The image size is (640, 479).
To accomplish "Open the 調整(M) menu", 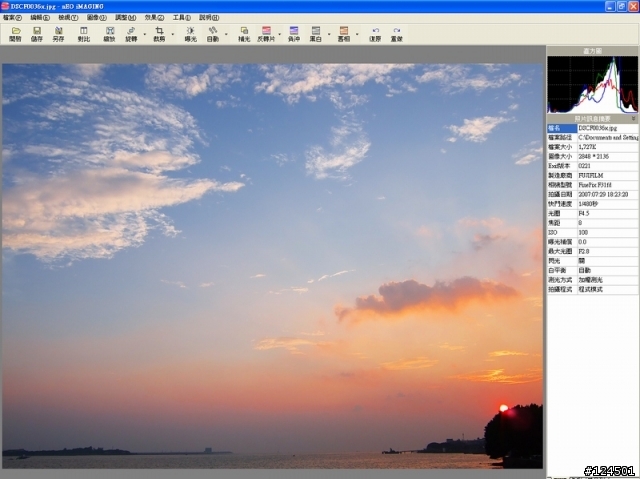I will pyautogui.click(x=126, y=18).
